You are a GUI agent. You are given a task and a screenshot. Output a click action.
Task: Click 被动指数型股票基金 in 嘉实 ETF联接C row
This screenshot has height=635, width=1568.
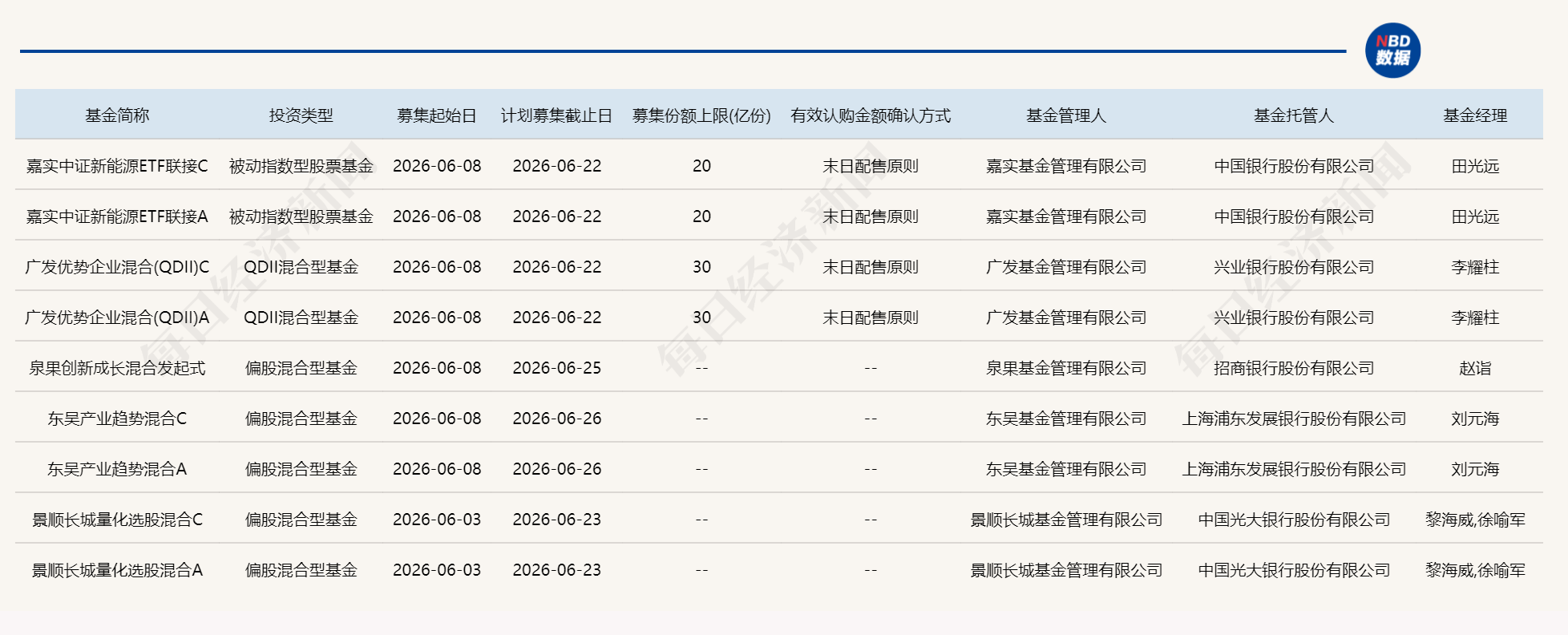point(301,166)
